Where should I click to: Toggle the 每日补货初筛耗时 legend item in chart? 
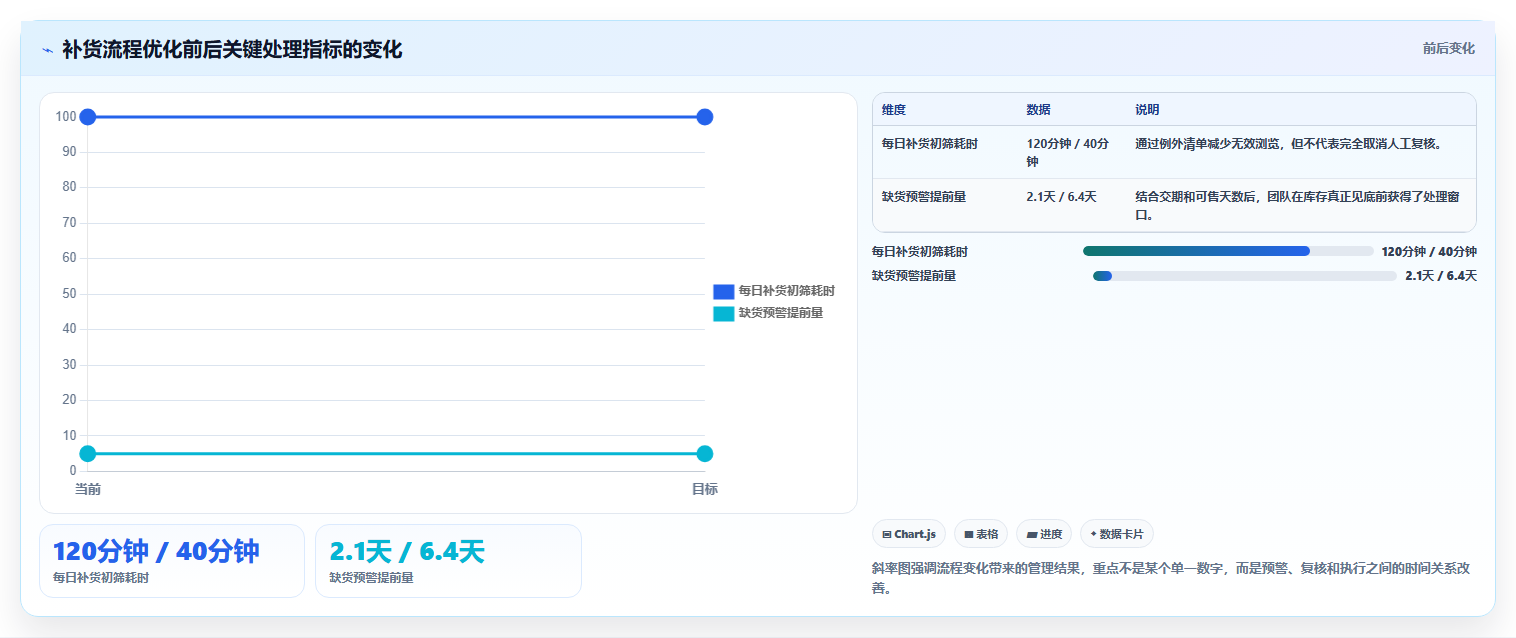774,291
